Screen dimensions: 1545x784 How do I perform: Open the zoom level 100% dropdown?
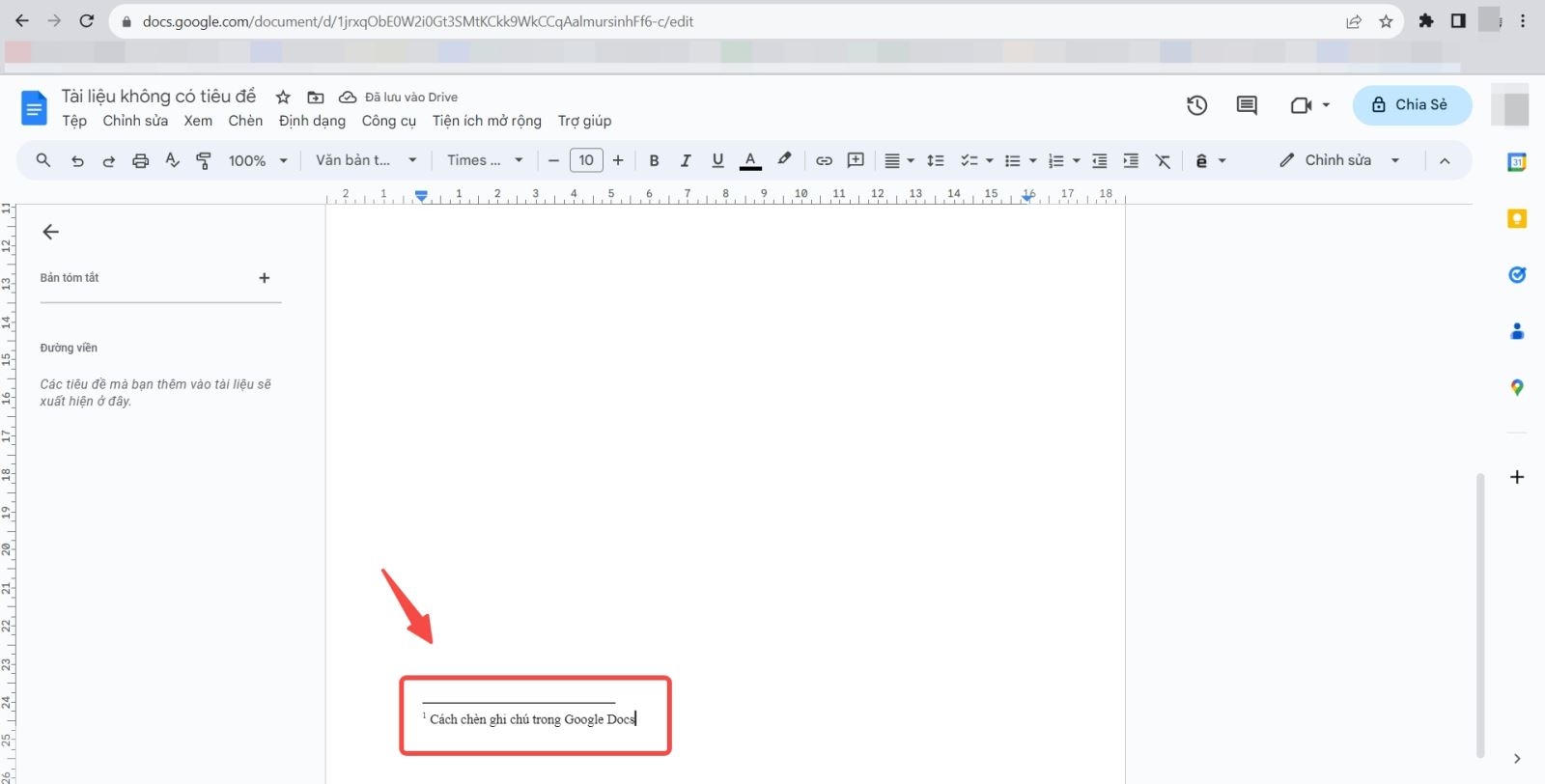coord(258,160)
